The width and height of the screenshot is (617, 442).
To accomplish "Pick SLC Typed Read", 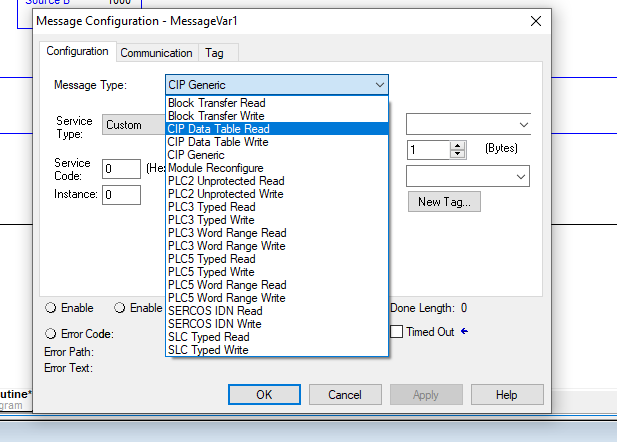I will (x=277, y=337).
